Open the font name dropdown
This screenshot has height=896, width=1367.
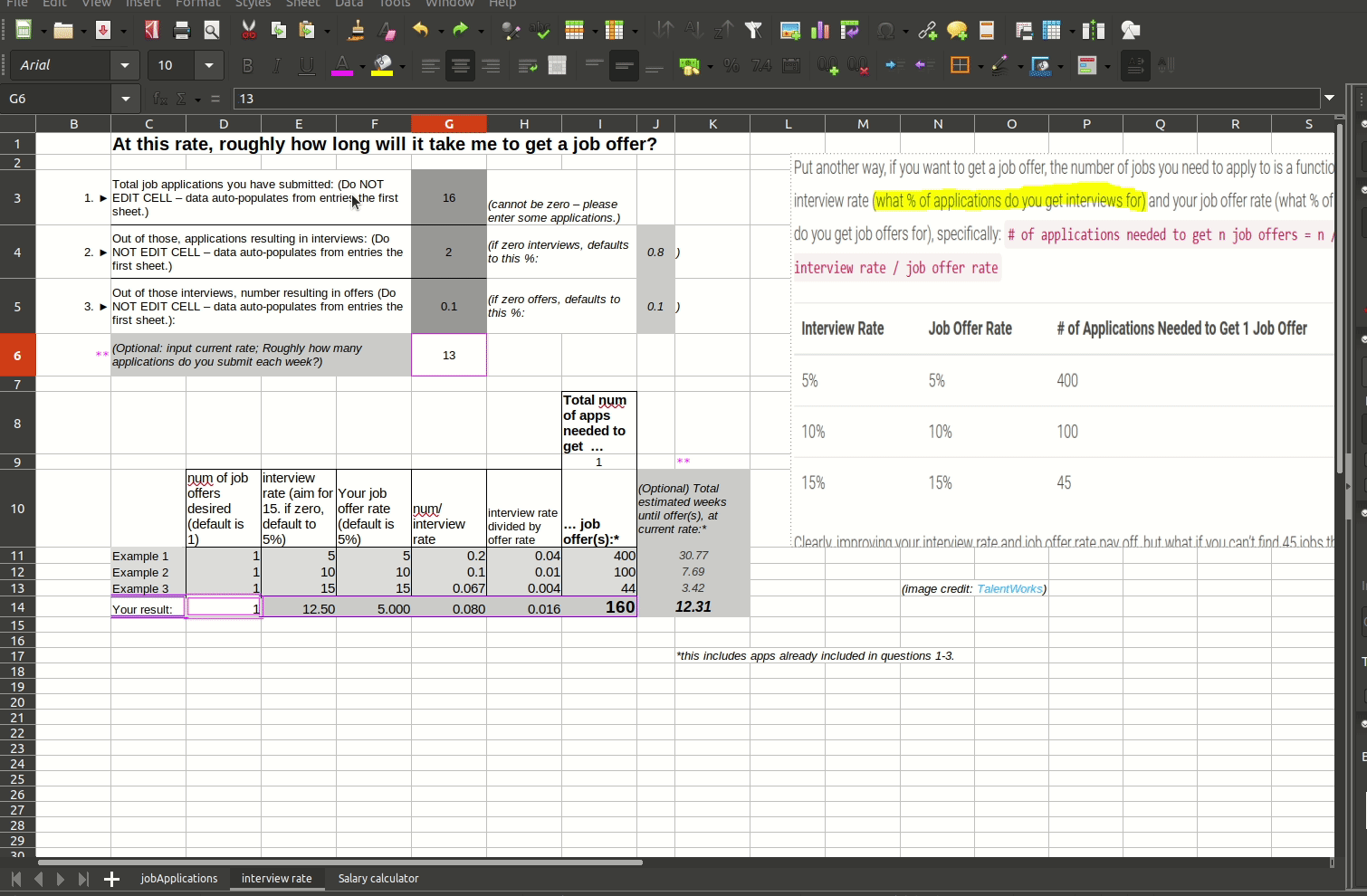125,65
